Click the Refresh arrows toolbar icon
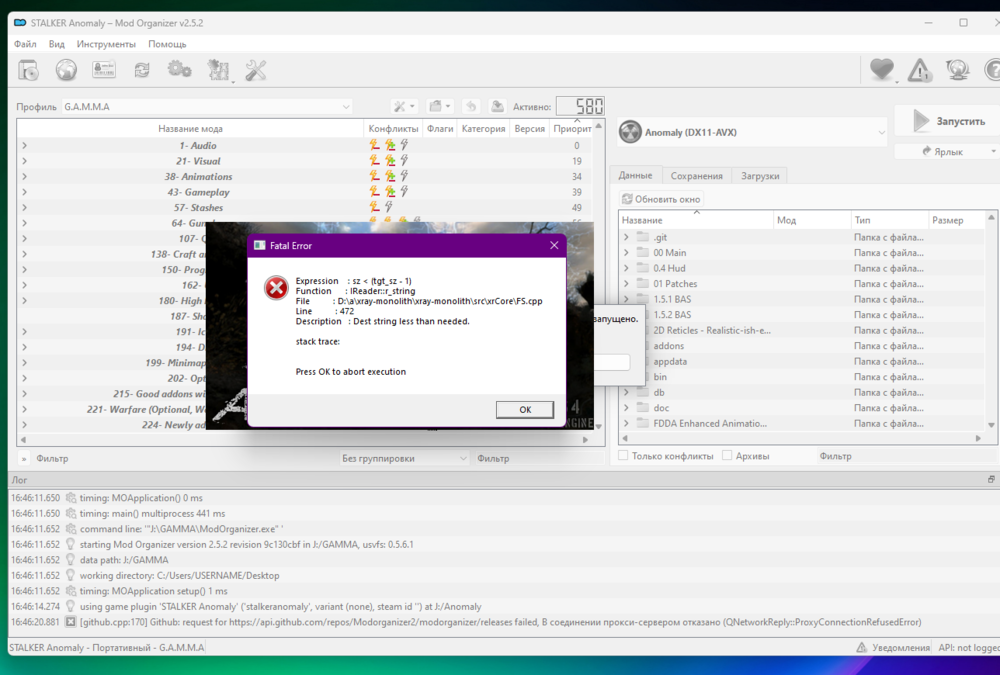Screen dimensions: 1000x675 (x=142, y=70)
